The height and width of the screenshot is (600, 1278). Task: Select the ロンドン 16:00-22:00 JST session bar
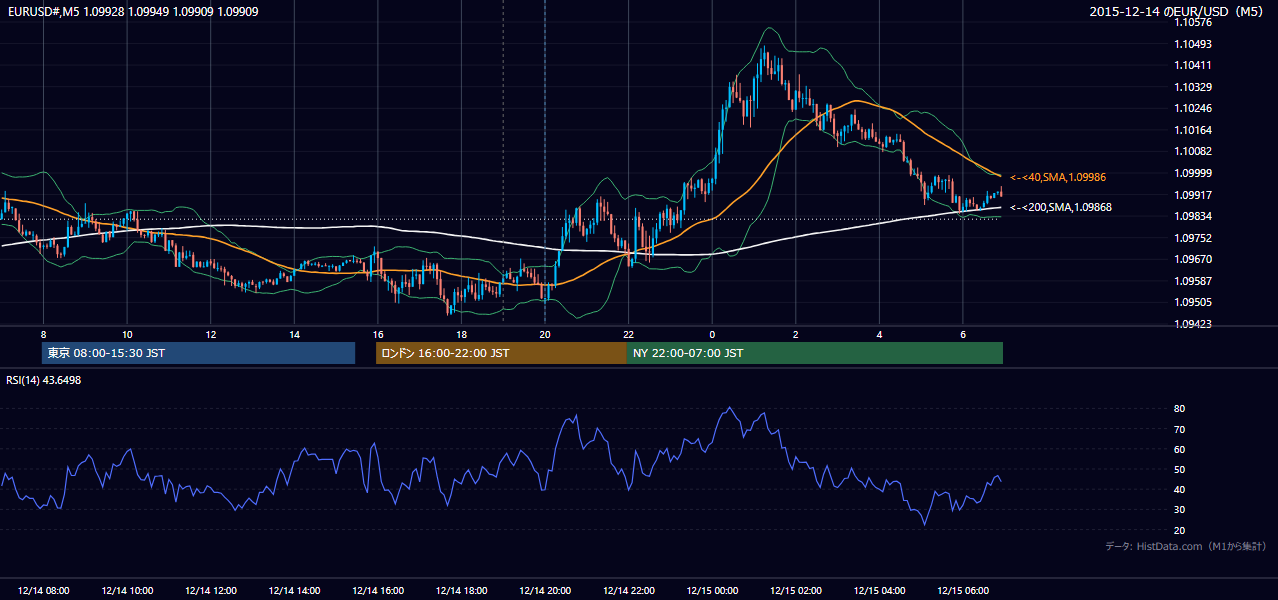[x=501, y=353]
